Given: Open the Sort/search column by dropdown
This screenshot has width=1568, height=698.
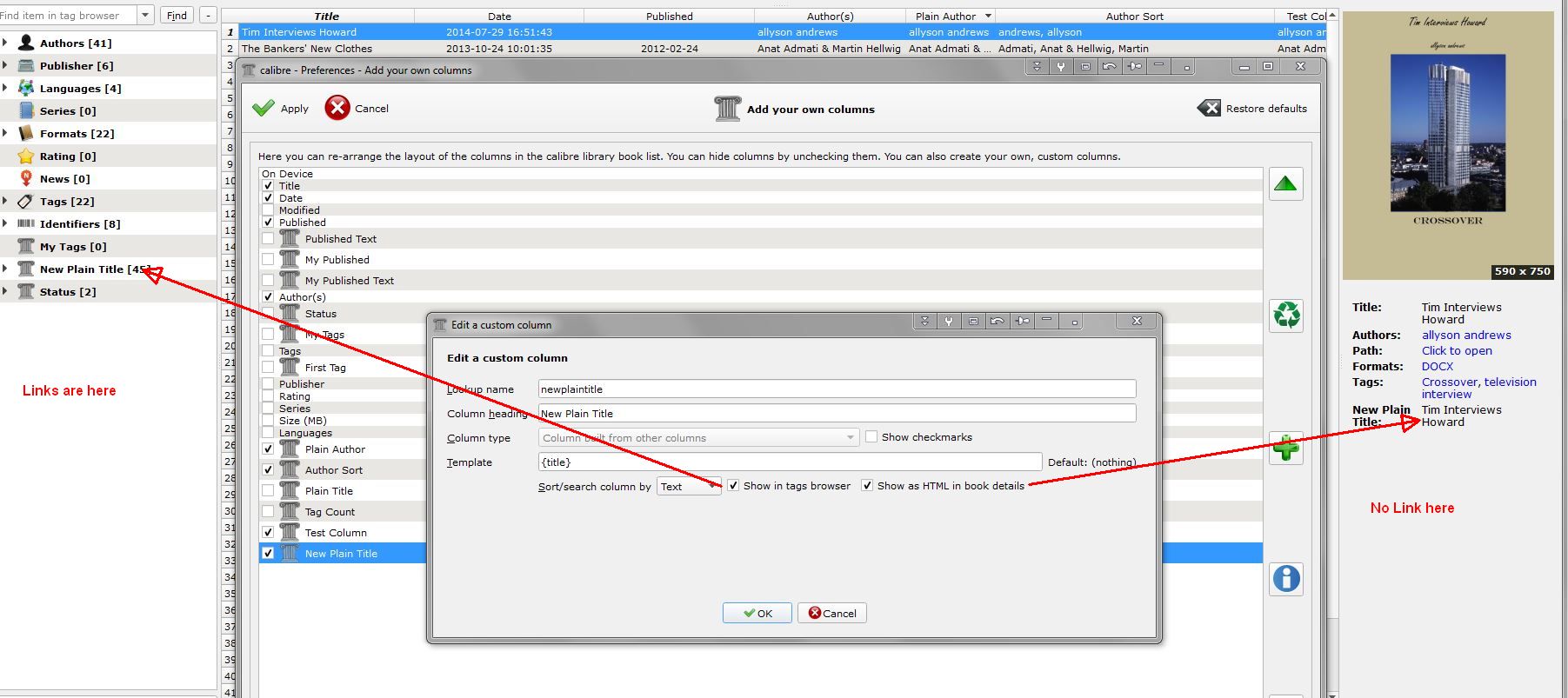Looking at the screenshot, I should coord(689,487).
